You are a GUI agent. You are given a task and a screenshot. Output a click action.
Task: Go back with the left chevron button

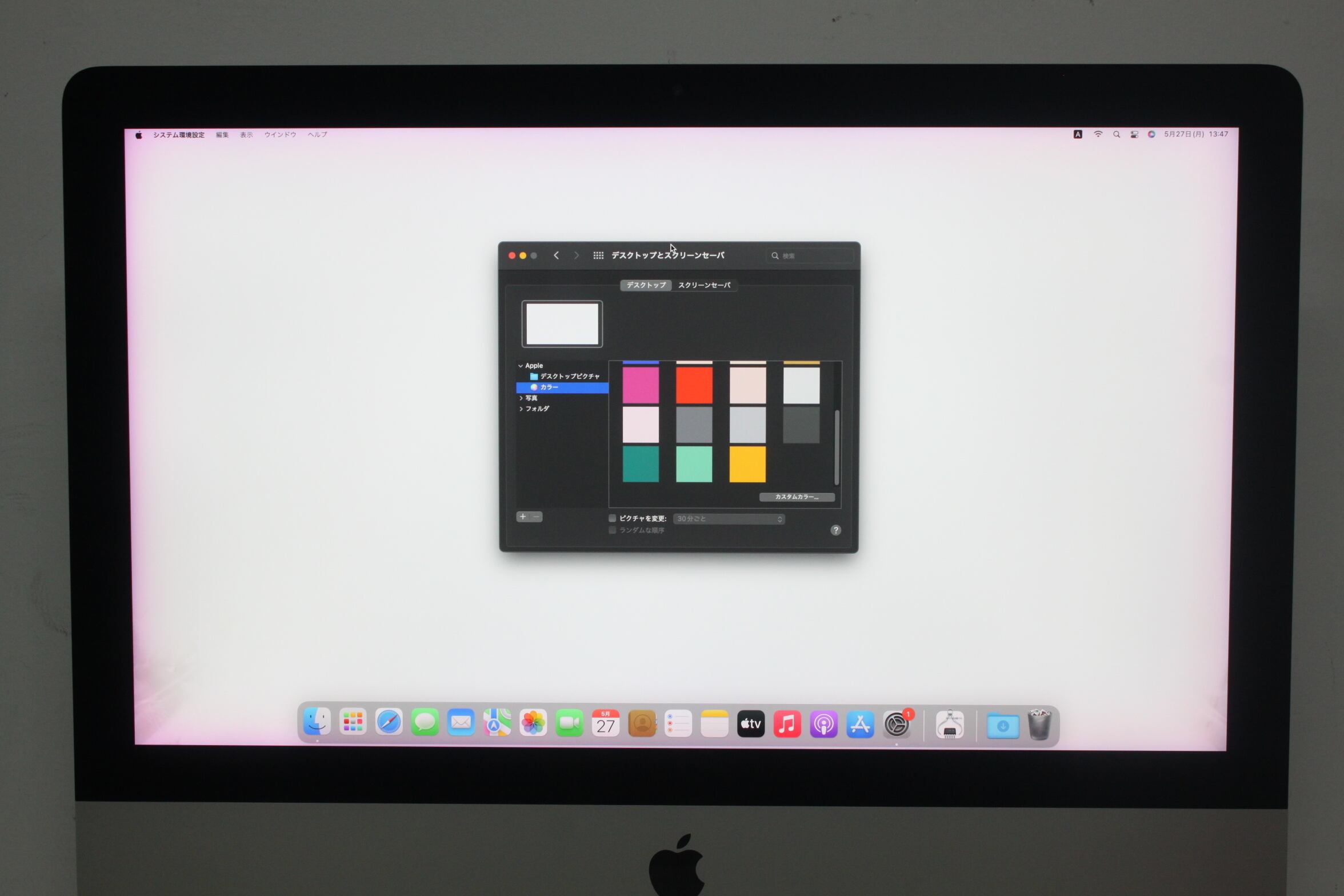point(556,255)
